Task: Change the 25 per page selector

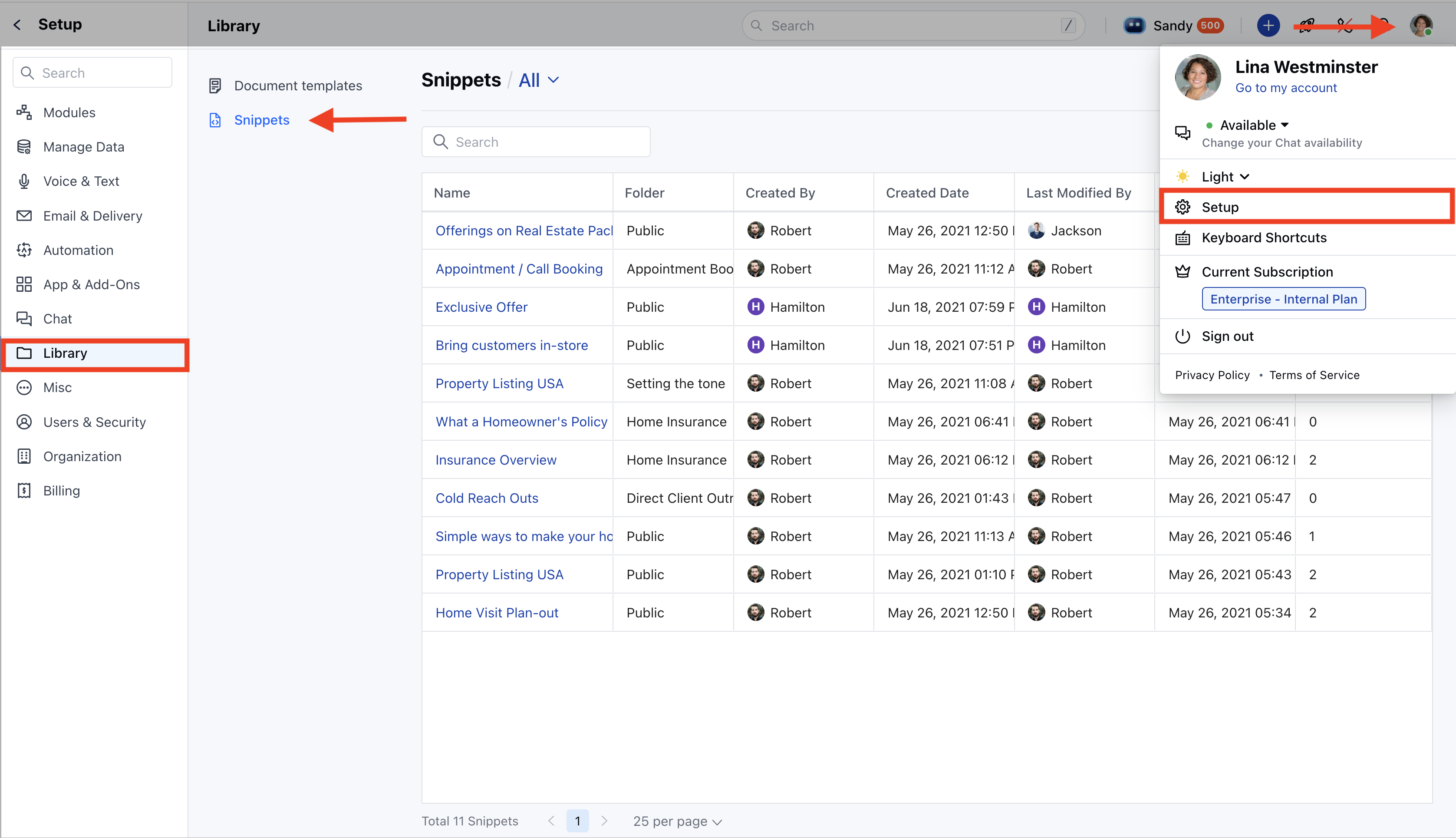Action: coord(677,822)
